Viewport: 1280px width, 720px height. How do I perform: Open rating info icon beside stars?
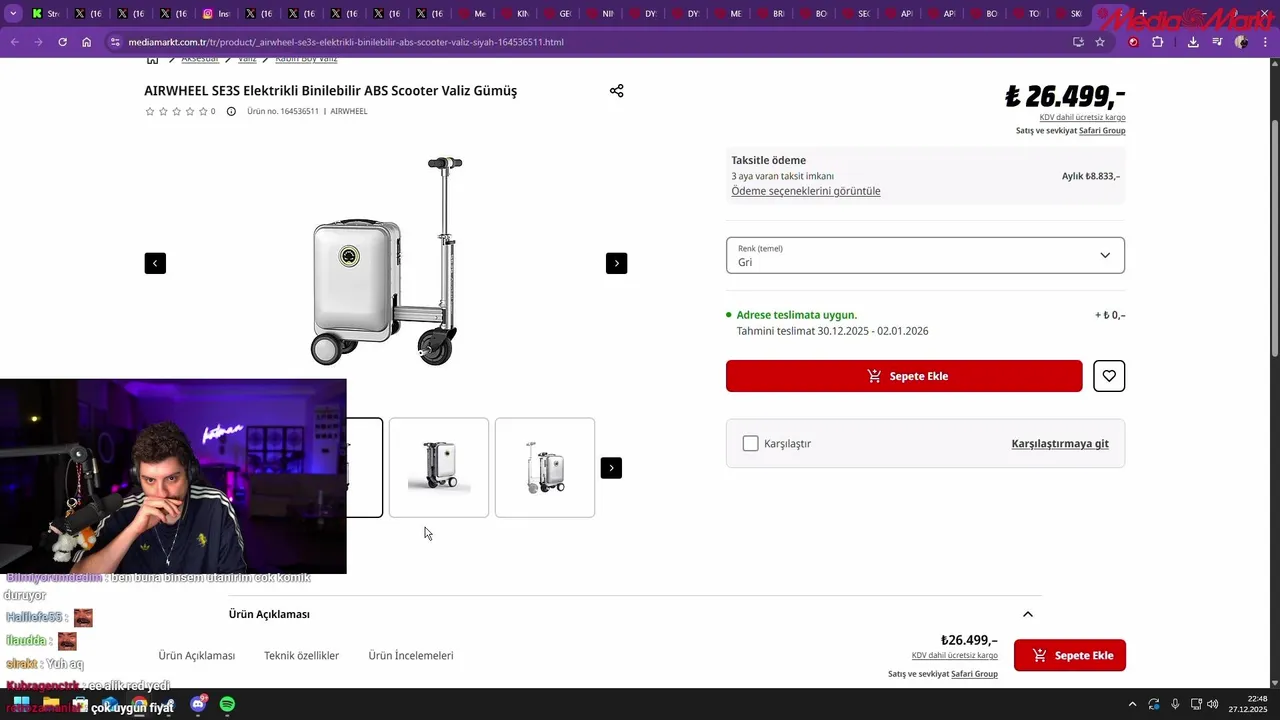click(x=231, y=111)
